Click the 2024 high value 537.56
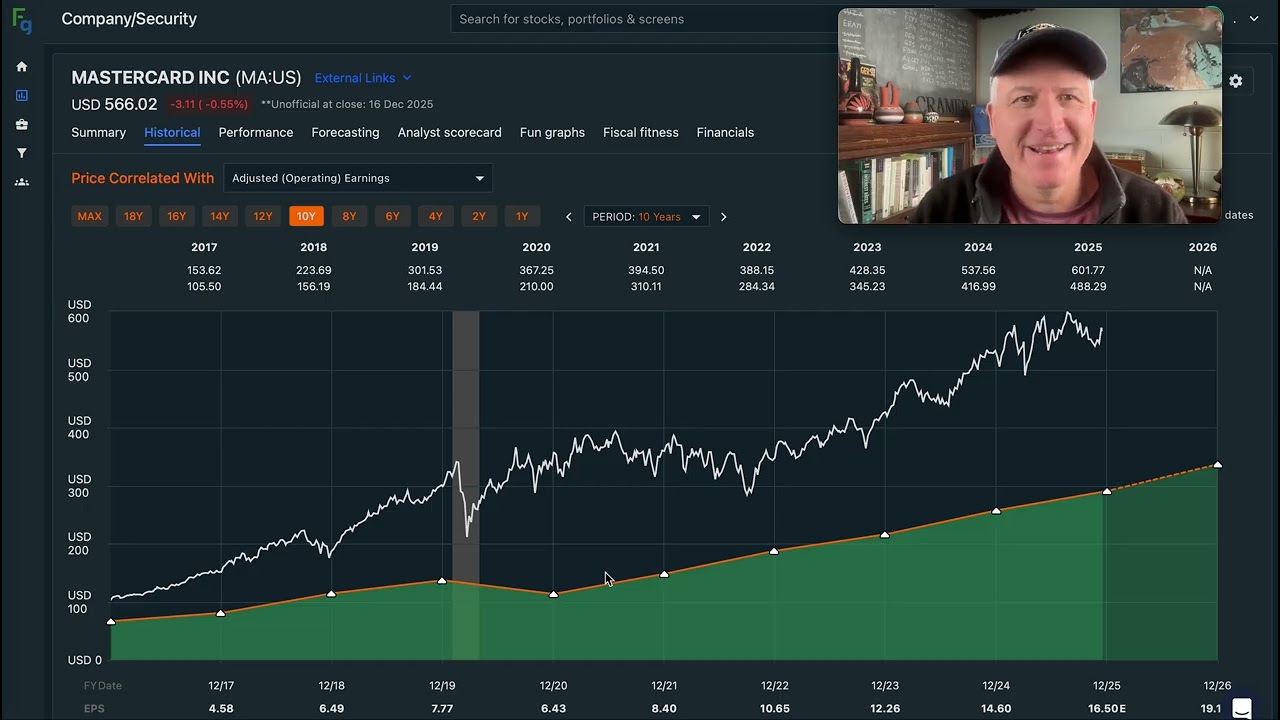The height and width of the screenshot is (720, 1280). (x=978, y=270)
